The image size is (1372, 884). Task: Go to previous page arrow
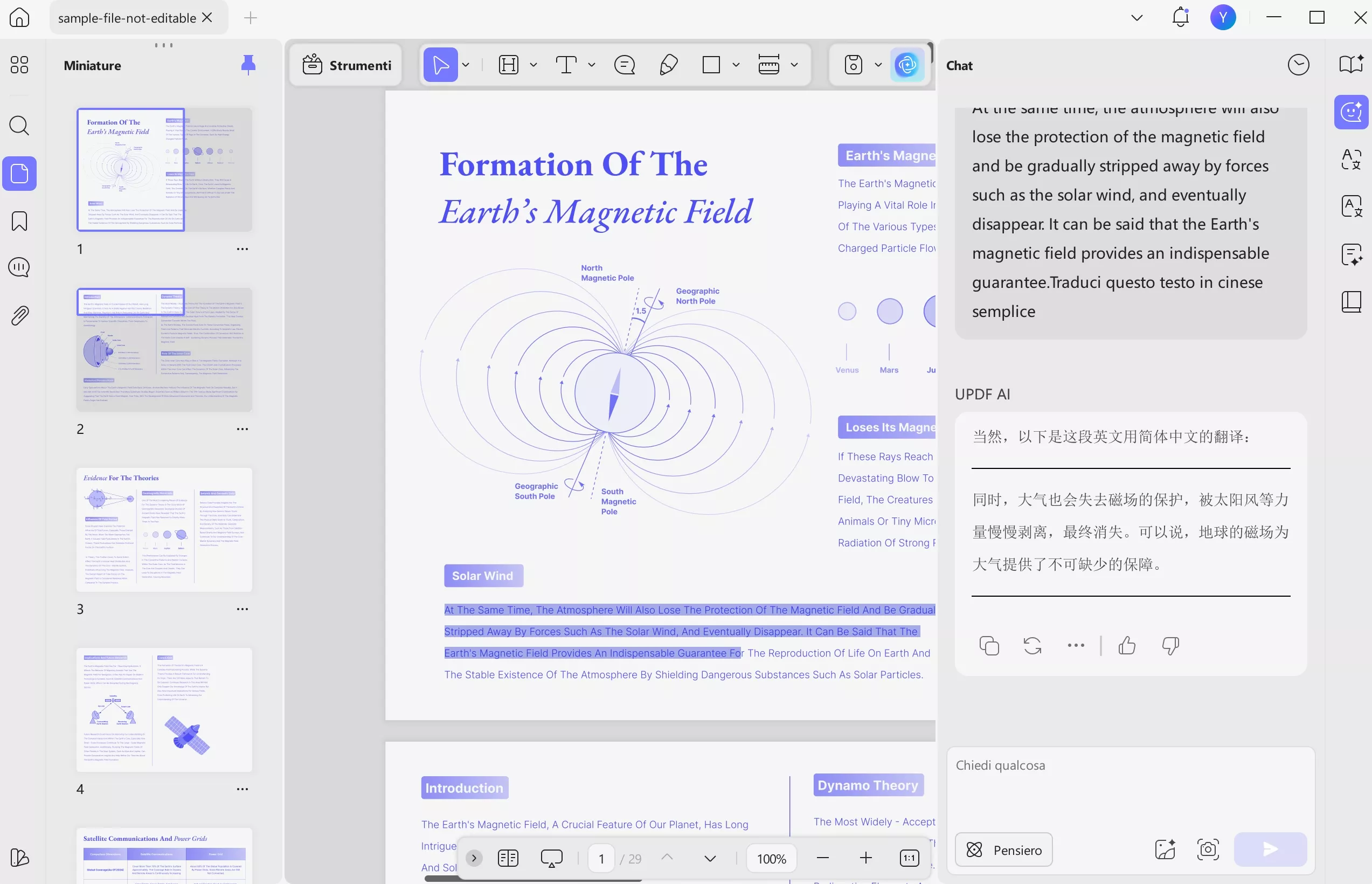[x=667, y=857]
